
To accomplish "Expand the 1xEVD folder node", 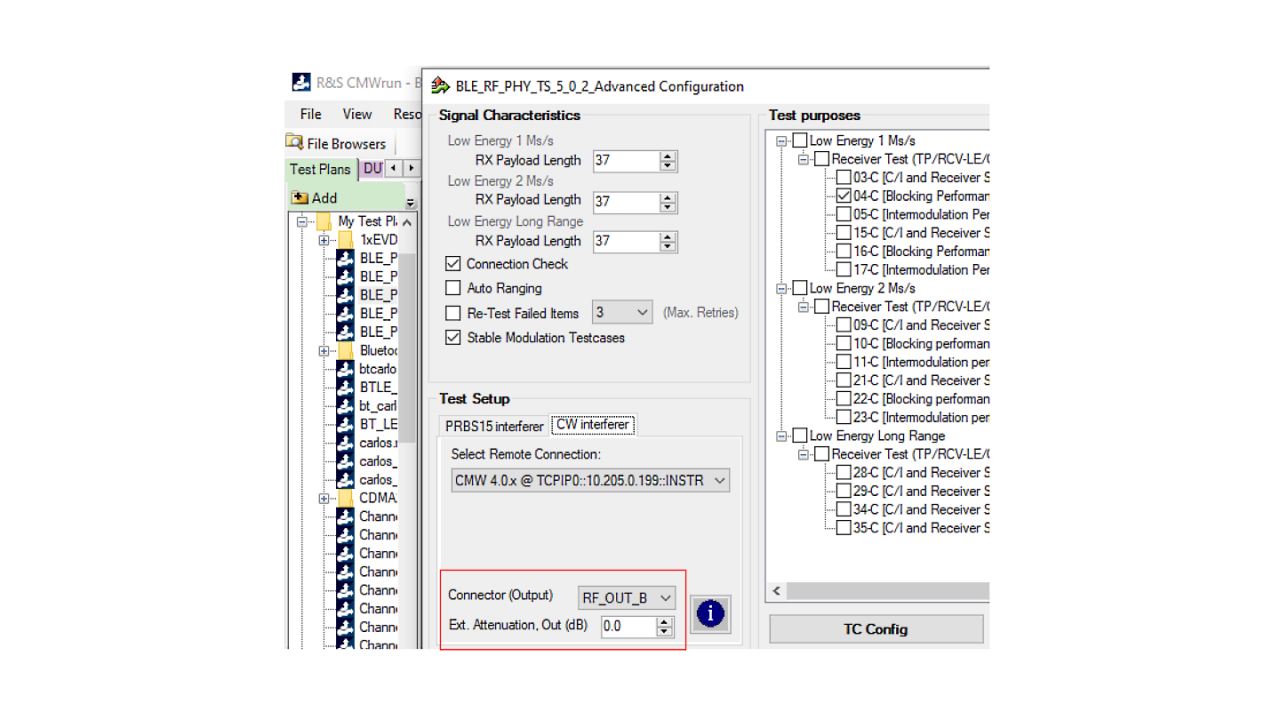I will click(323, 240).
